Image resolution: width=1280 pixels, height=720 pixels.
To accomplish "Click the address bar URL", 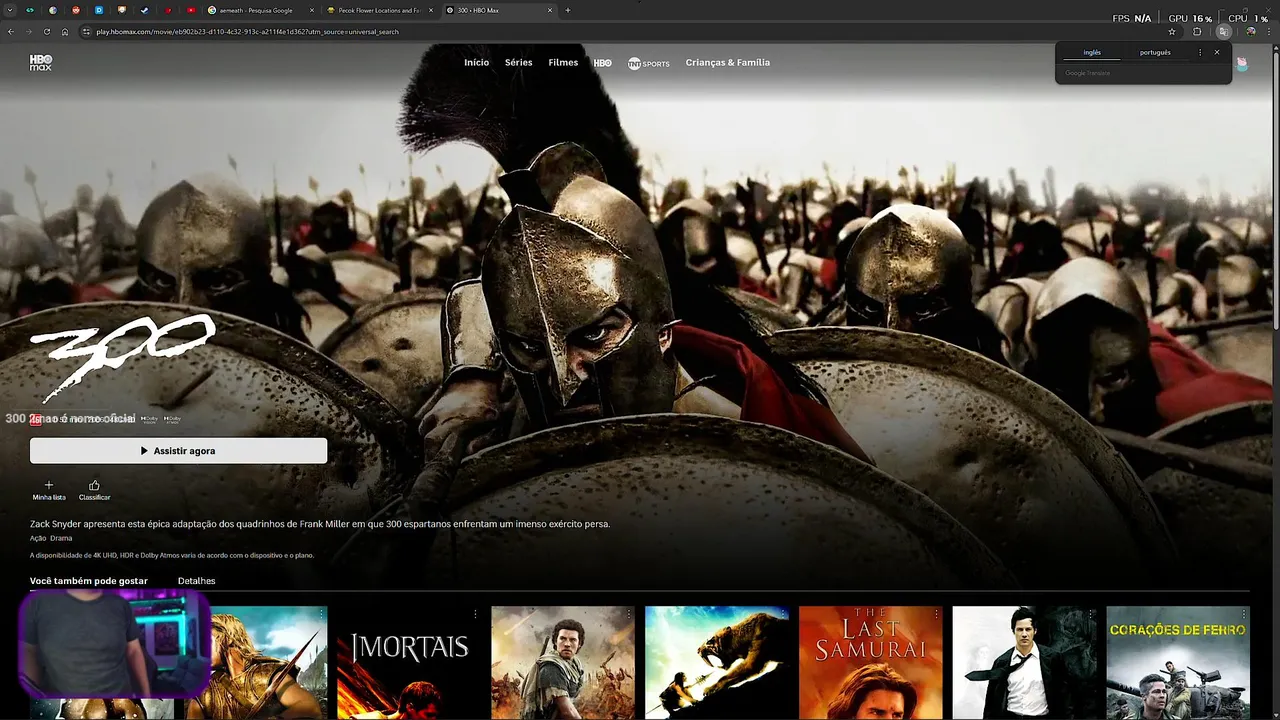I will 247,32.
